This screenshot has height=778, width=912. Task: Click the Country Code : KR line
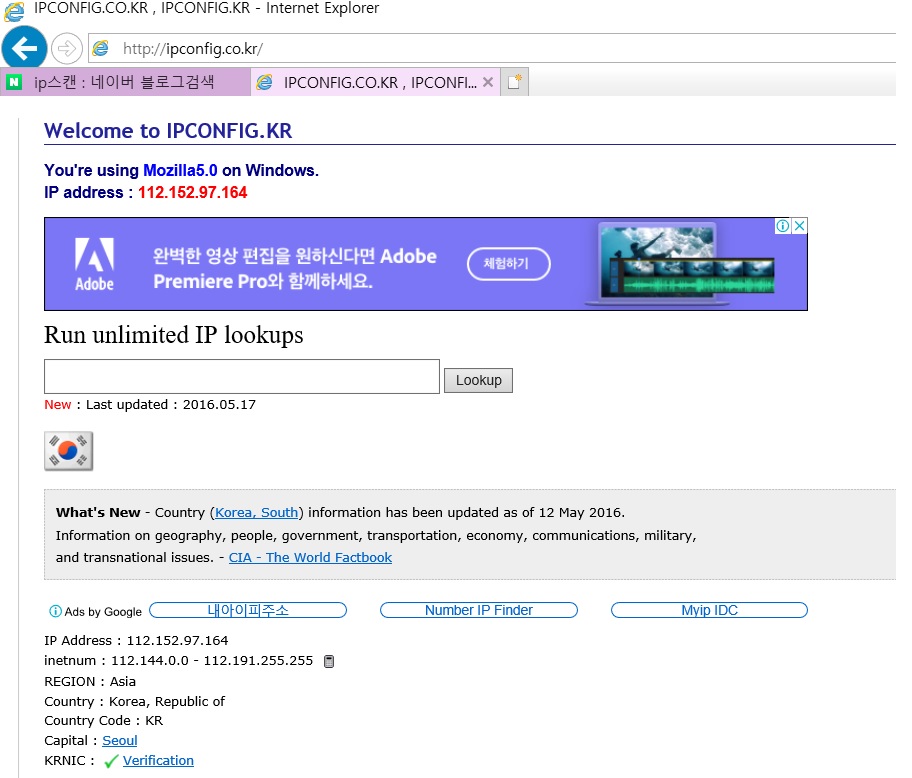(x=104, y=721)
